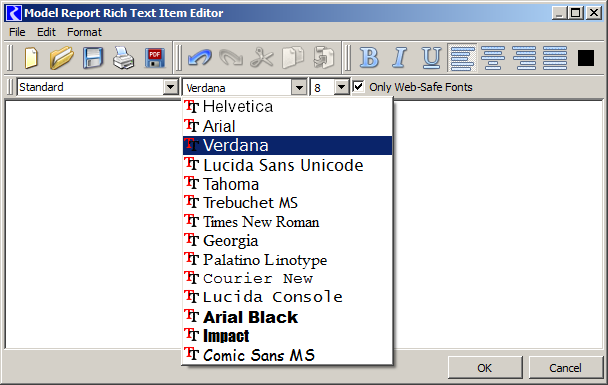
Task: Open the Format menu
Action: click(84, 32)
